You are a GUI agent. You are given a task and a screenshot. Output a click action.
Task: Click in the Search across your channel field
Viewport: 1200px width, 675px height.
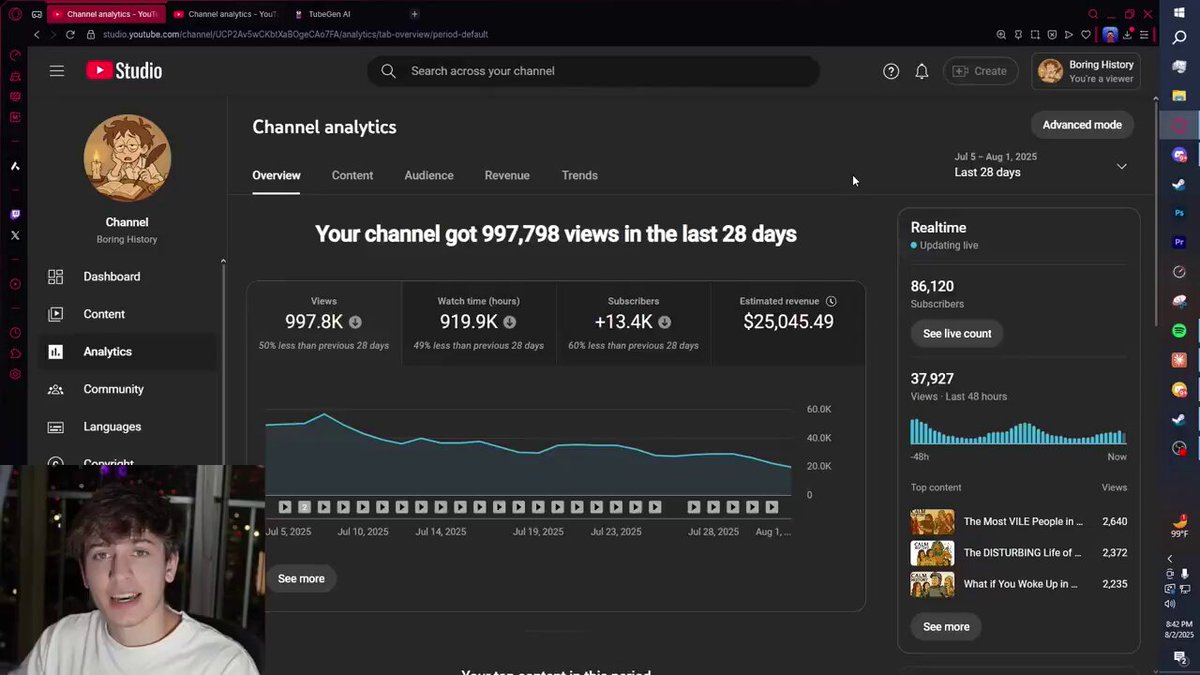593,71
